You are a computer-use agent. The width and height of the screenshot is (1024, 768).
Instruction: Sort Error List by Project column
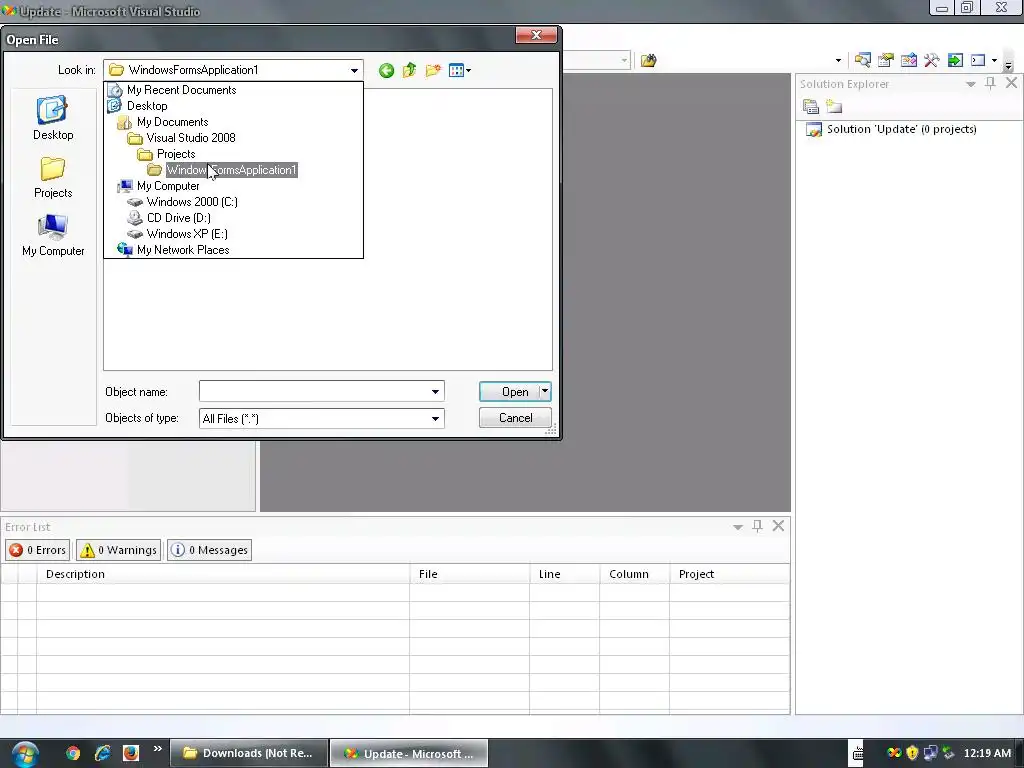(x=729, y=574)
